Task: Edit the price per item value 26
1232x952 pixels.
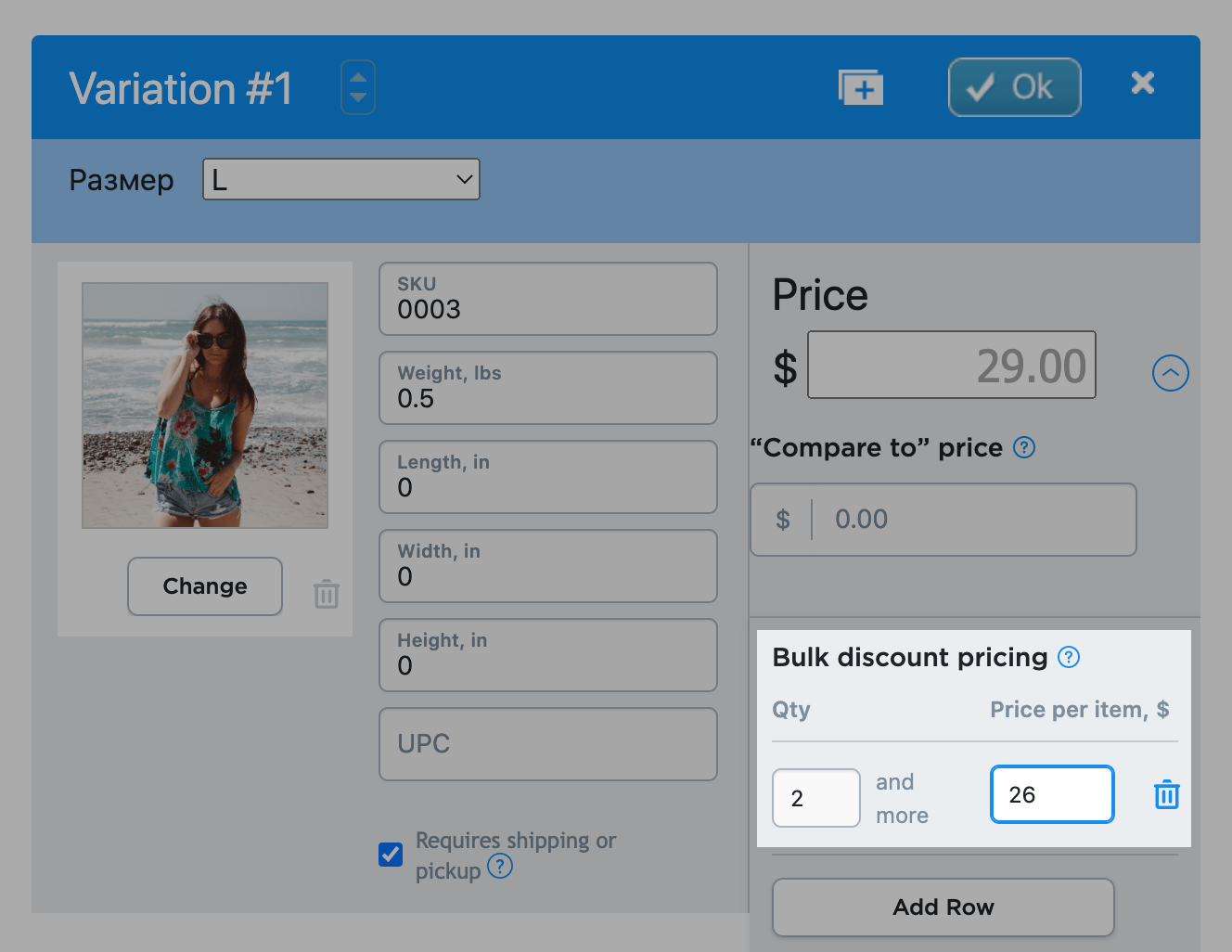Action: click(1051, 793)
